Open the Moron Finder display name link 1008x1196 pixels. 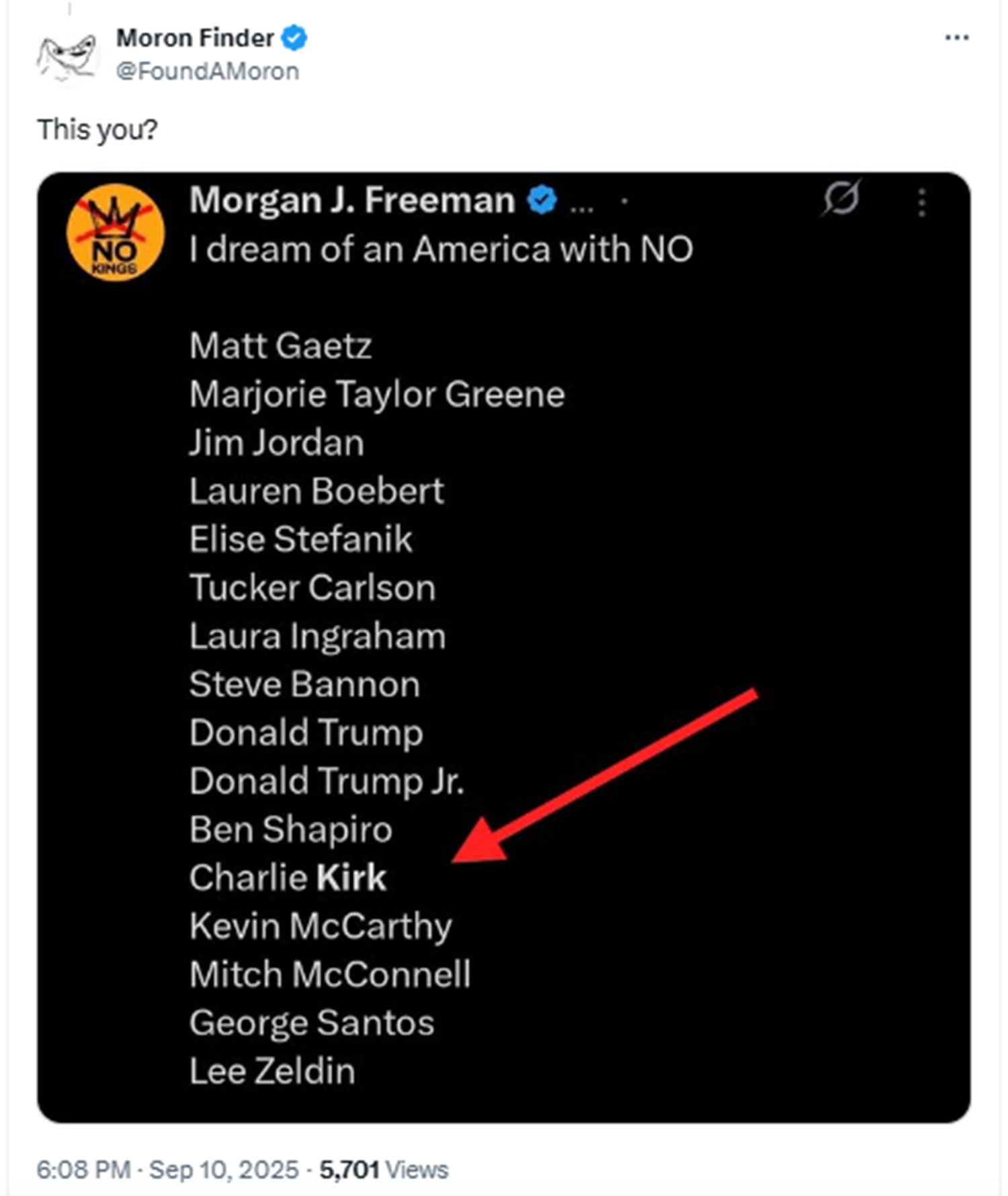click(195, 38)
